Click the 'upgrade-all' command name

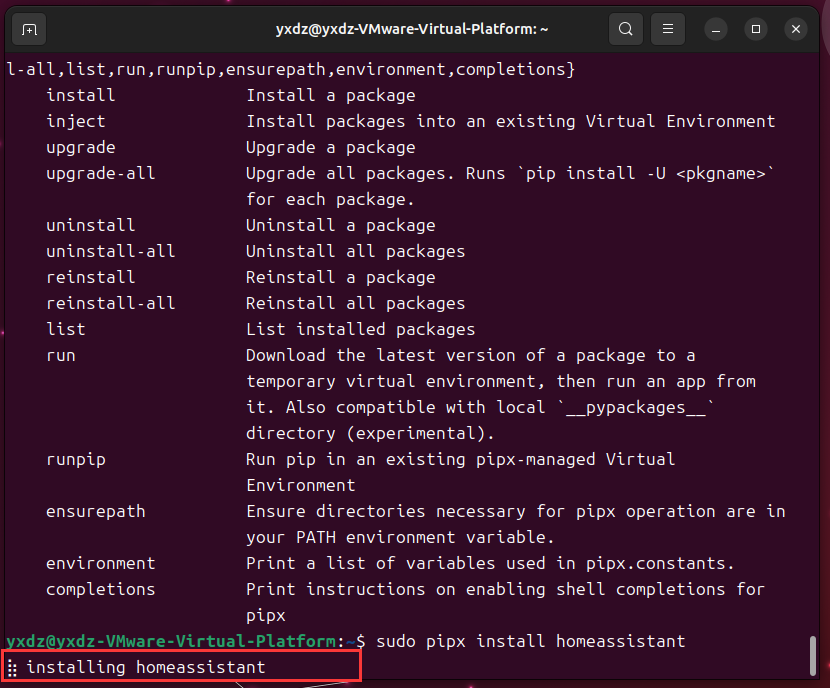coord(101,173)
